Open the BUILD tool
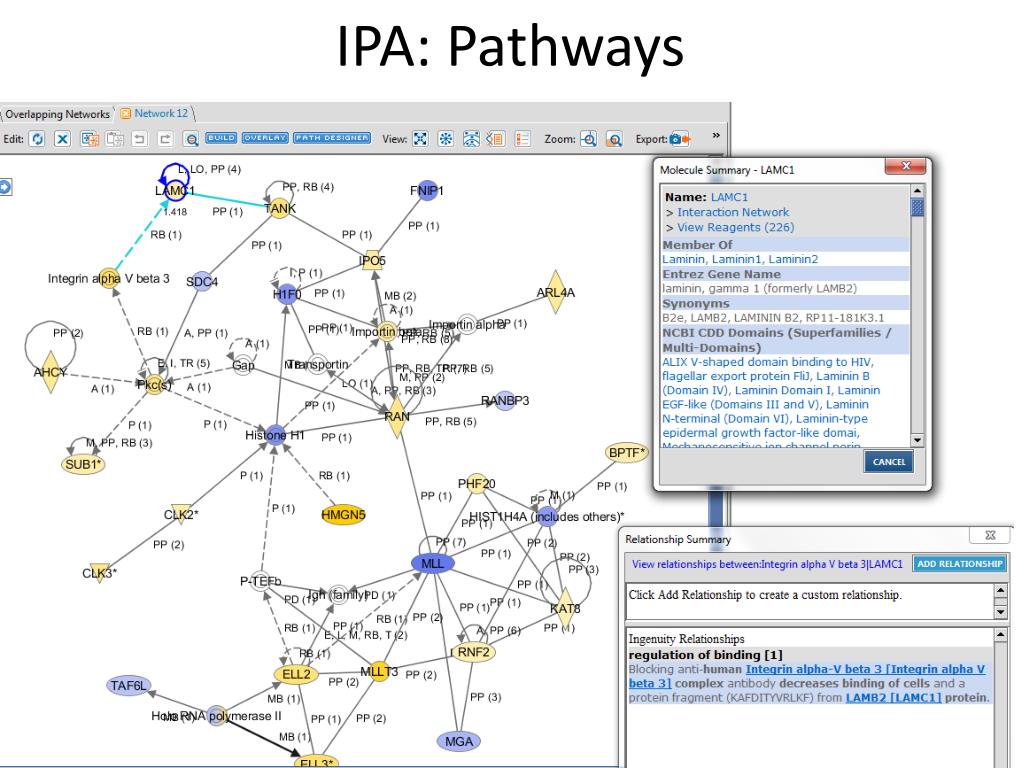This screenshot has height=768, width=1024. (x=221, y=138)
